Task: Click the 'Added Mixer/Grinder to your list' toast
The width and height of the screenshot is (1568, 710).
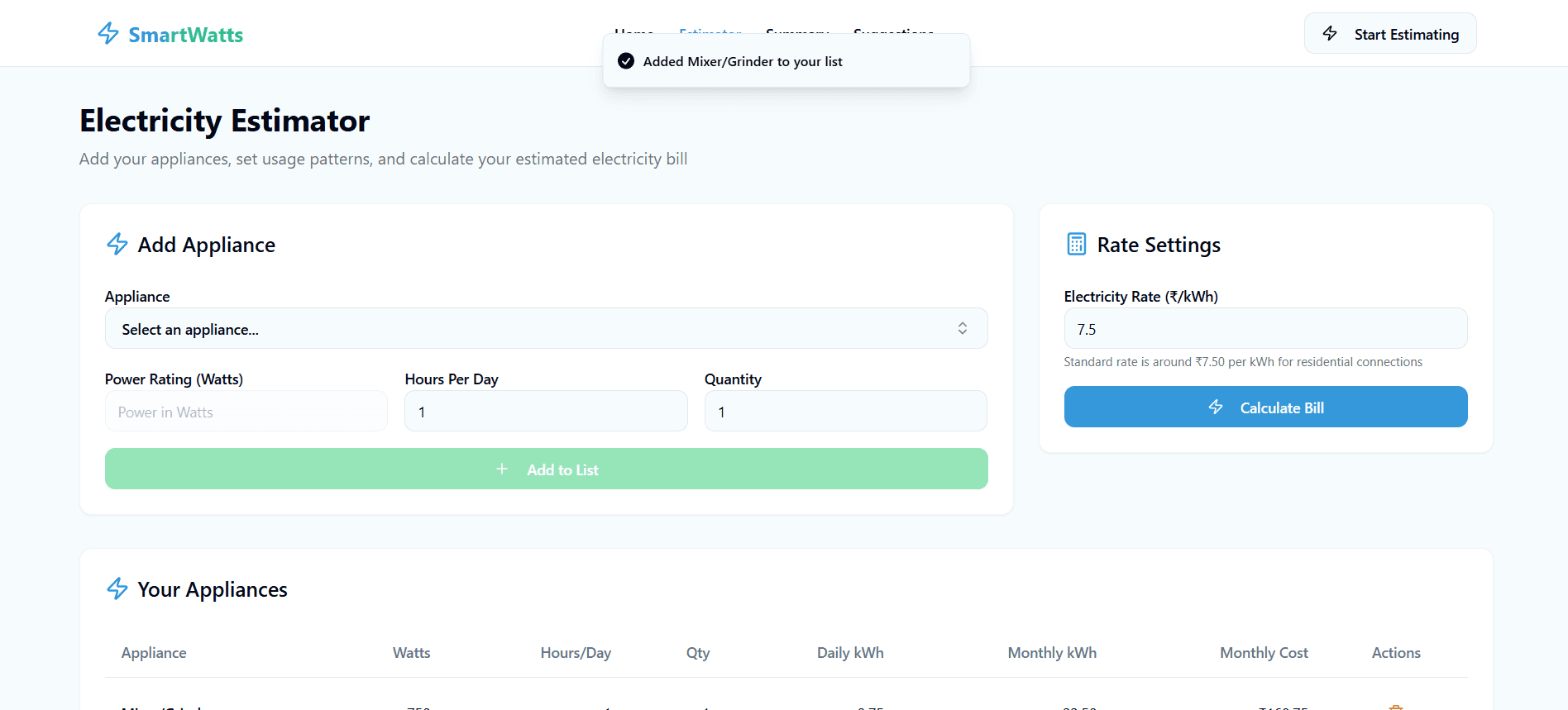Action: pos(786,61)
